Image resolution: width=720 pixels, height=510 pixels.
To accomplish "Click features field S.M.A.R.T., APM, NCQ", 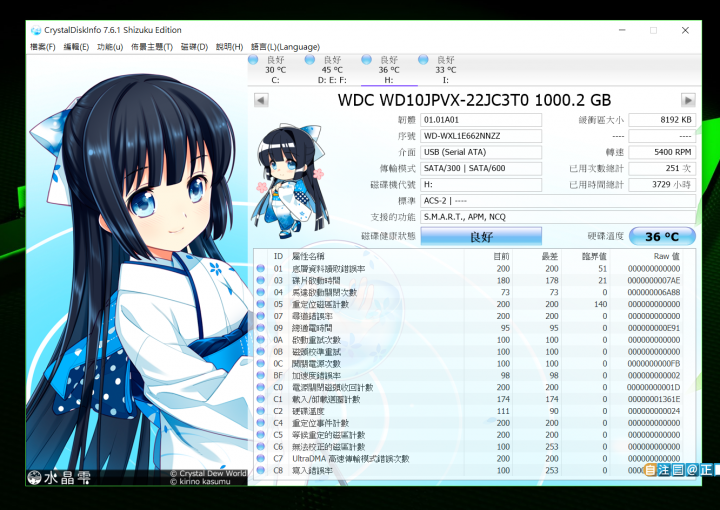I will click(x=558, y=217).
